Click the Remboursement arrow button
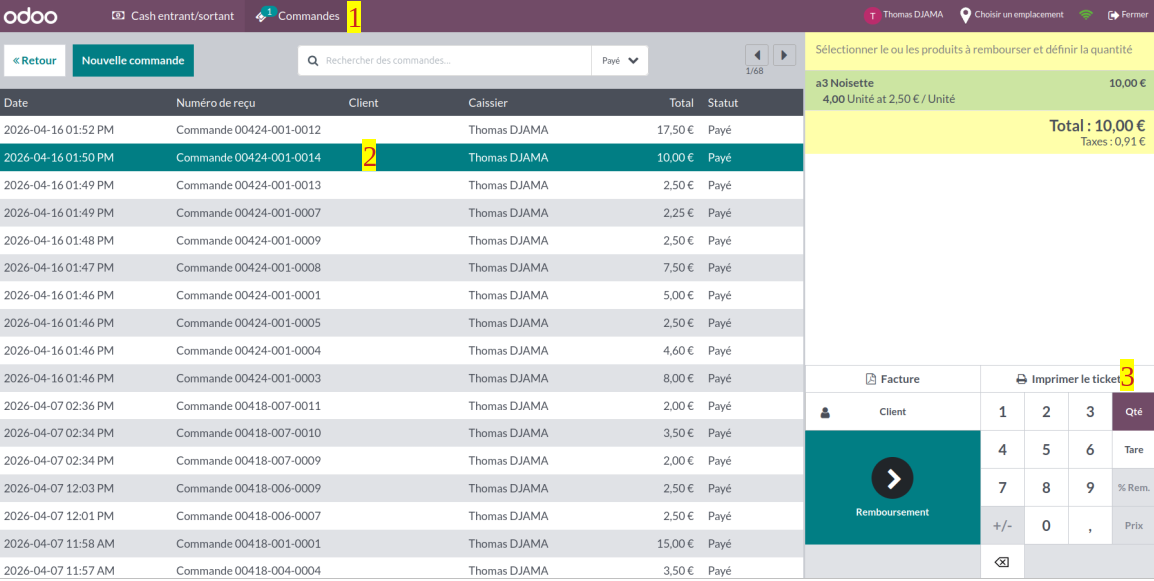Viewport: 1154px width, 581px height. [892, 479]
